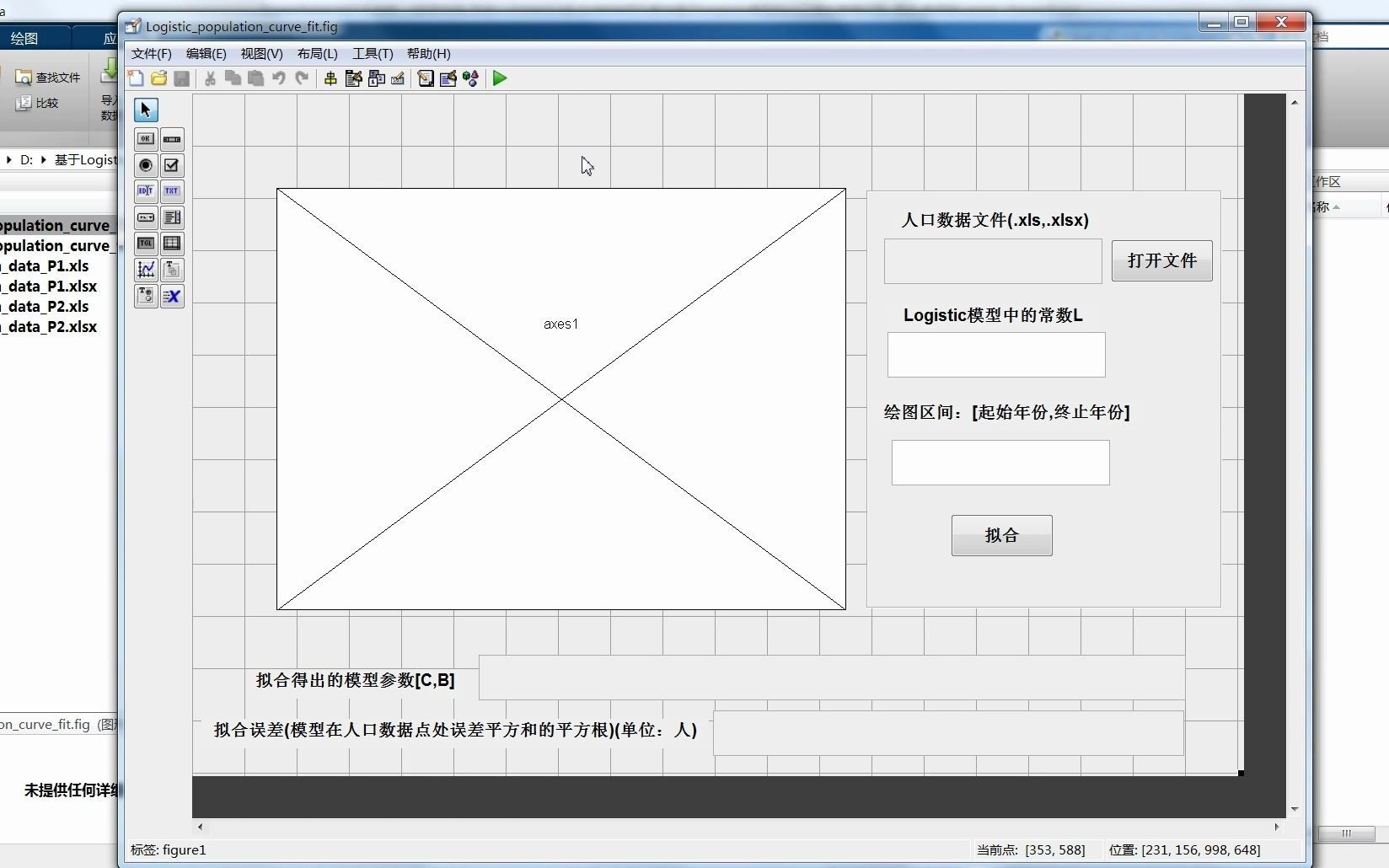1389x868 pixels.
Task: Click the New Figure icon in the GUIDE toolbar
Action: pos(136,78)
